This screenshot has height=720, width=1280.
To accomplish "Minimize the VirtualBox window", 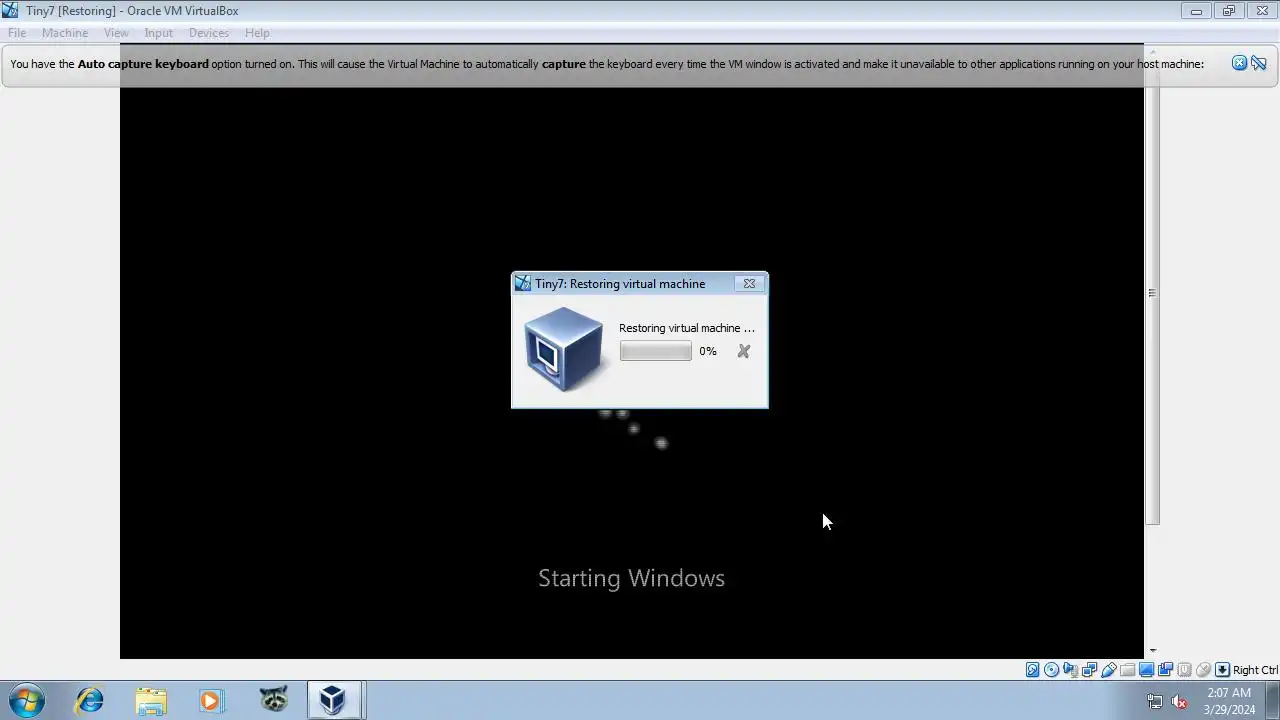I will coord(1196,11).
